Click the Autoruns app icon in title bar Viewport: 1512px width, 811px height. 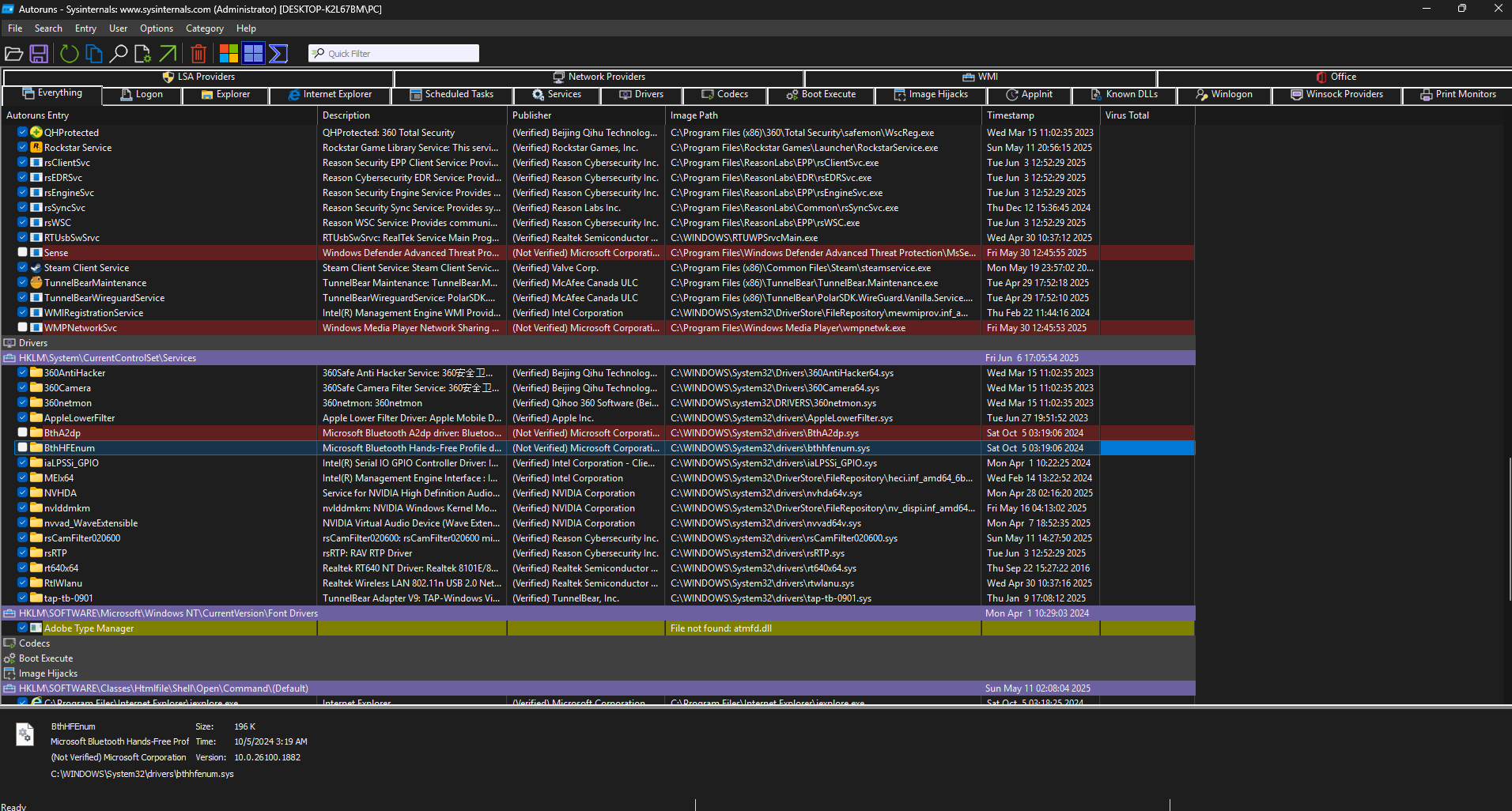pyautogui.click(x=8, y=9)
